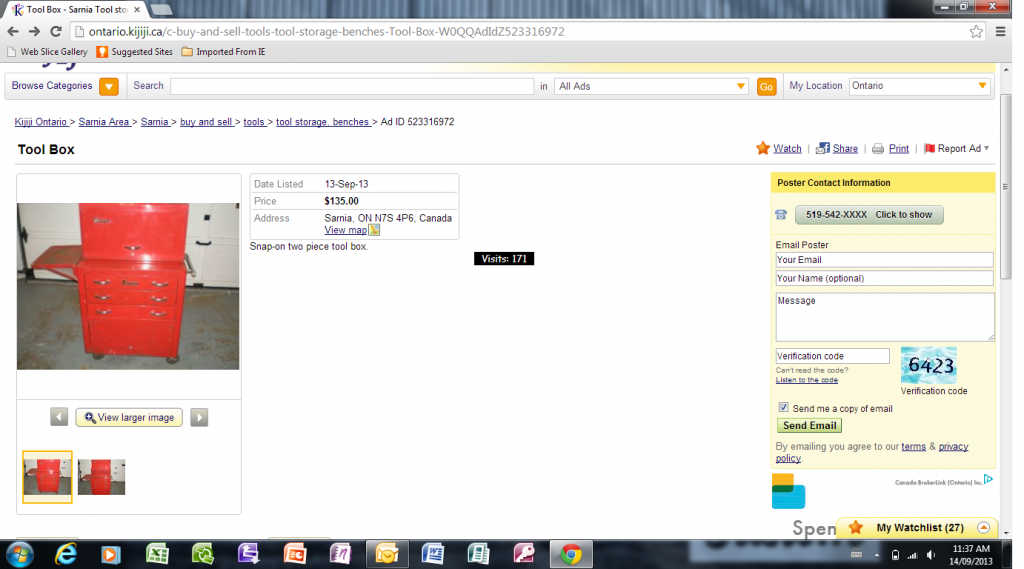Open the Suggested Sites bookmark
This screenshot has height=569, width=1024.
135,52
